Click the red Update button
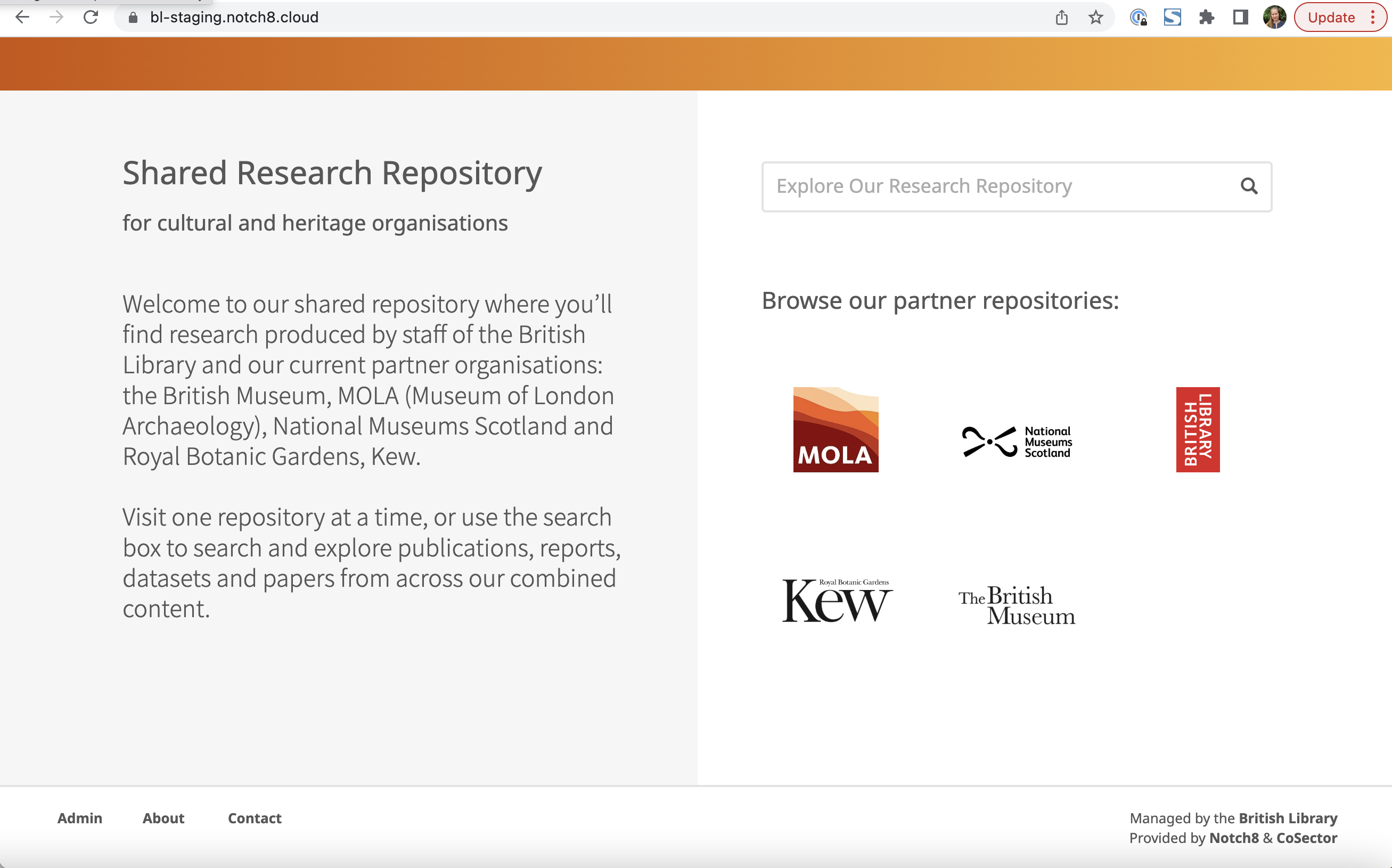Viewport: 1392px width, 868px height. click(1332, 17)
